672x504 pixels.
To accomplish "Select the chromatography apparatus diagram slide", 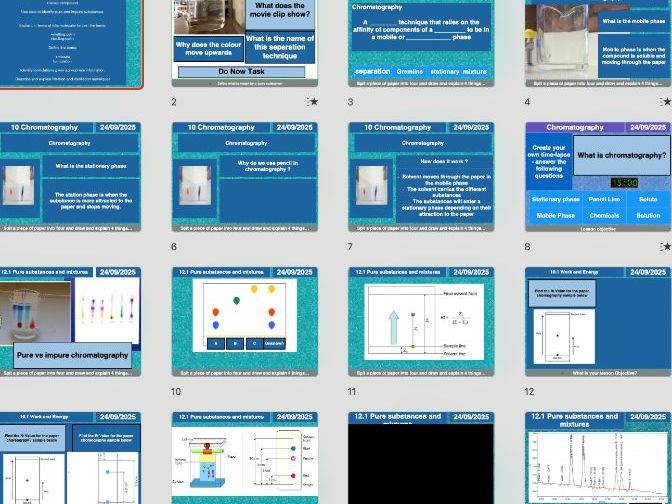I will click(245, 458).
